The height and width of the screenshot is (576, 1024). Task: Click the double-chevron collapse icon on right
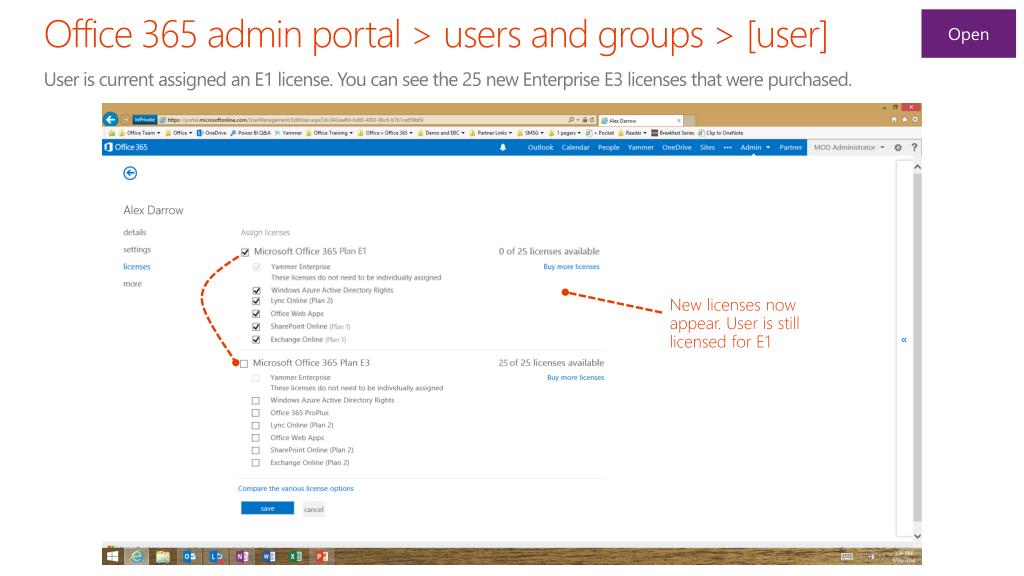904,340
